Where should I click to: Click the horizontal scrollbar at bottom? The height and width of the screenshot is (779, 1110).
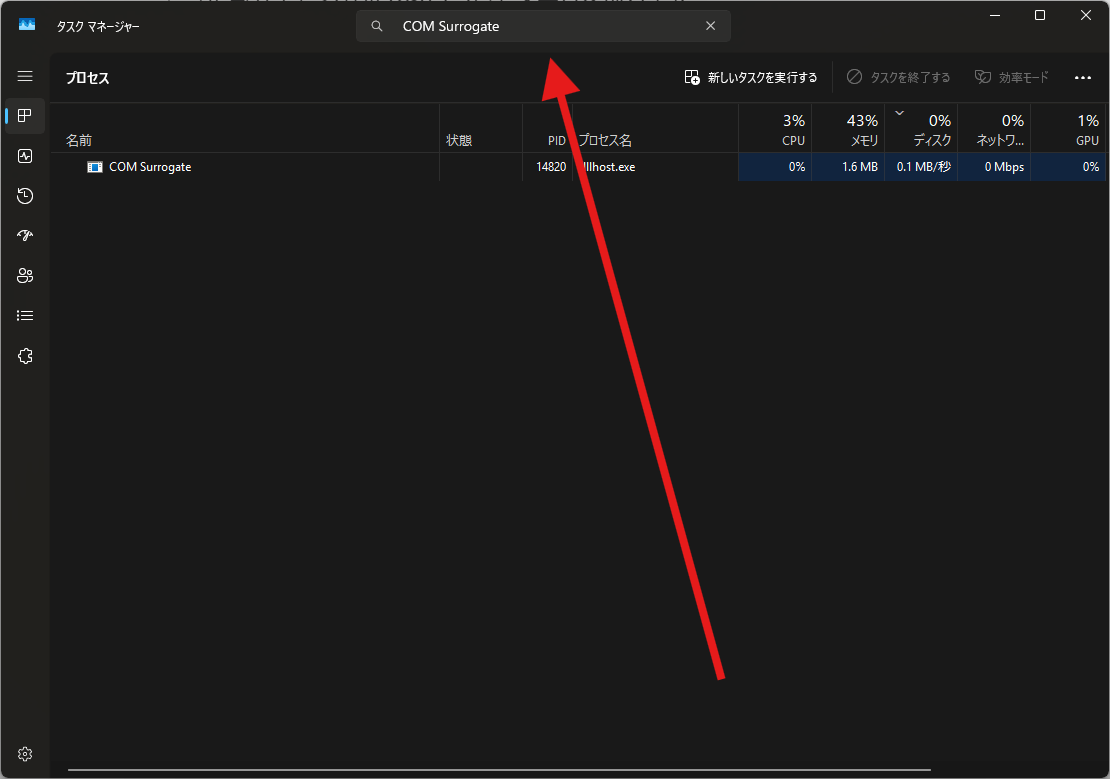(x=498, y=770)
